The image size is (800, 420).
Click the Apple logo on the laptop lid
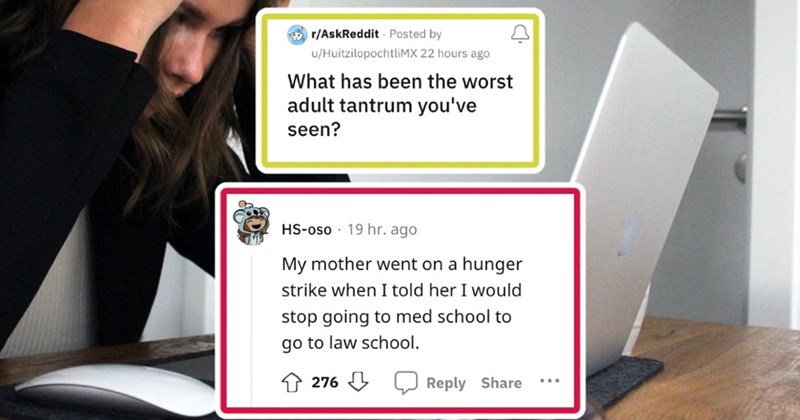click(x=630, y=234)
